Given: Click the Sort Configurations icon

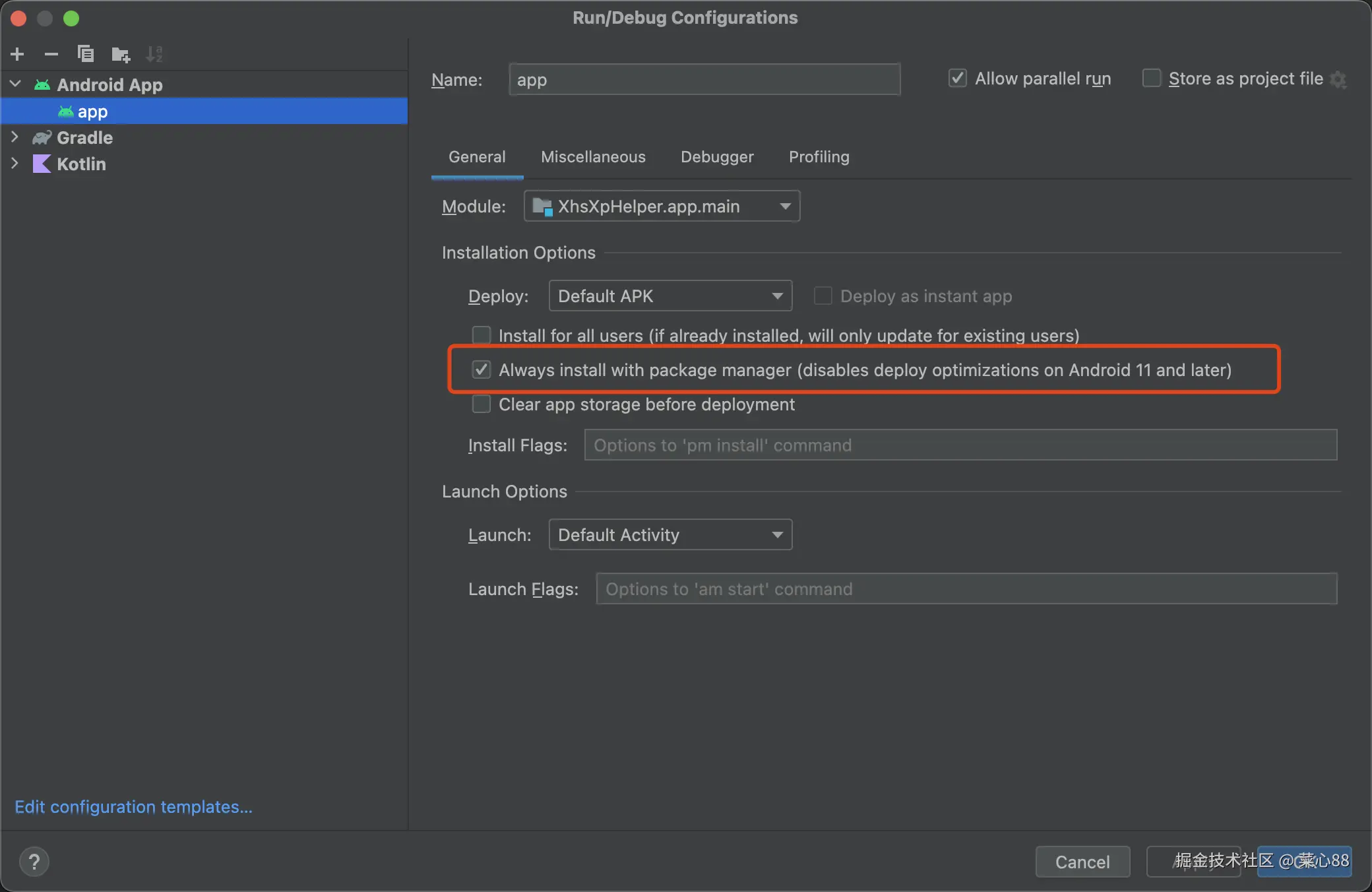Looking at the screenshot, I should [154, 54].
